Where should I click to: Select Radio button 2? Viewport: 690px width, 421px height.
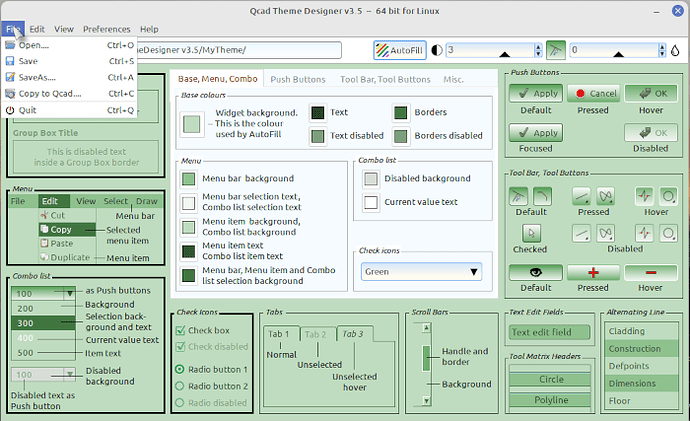point(180,386)
